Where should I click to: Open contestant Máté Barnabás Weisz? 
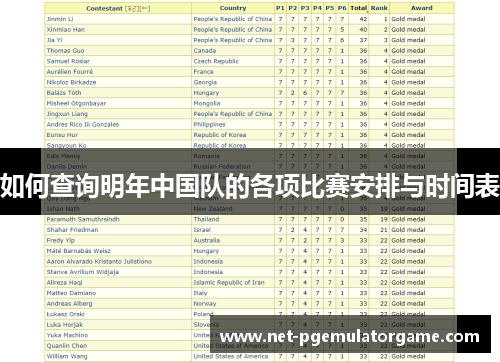pyautogui.click(x=79, y=251)
